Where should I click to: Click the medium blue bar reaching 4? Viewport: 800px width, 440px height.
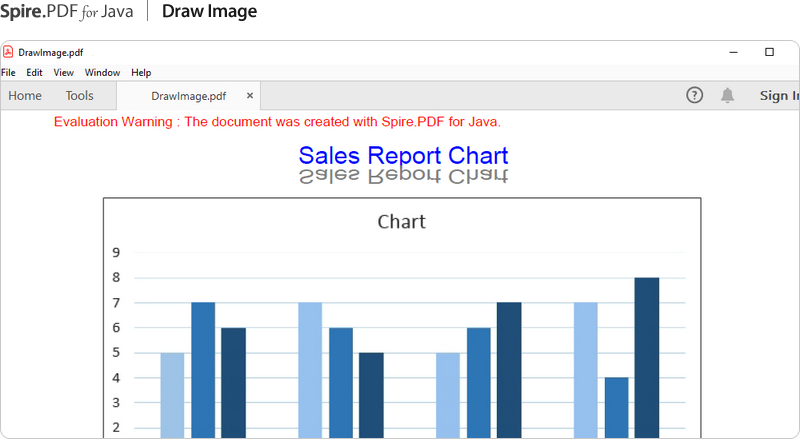pos(616,406)
